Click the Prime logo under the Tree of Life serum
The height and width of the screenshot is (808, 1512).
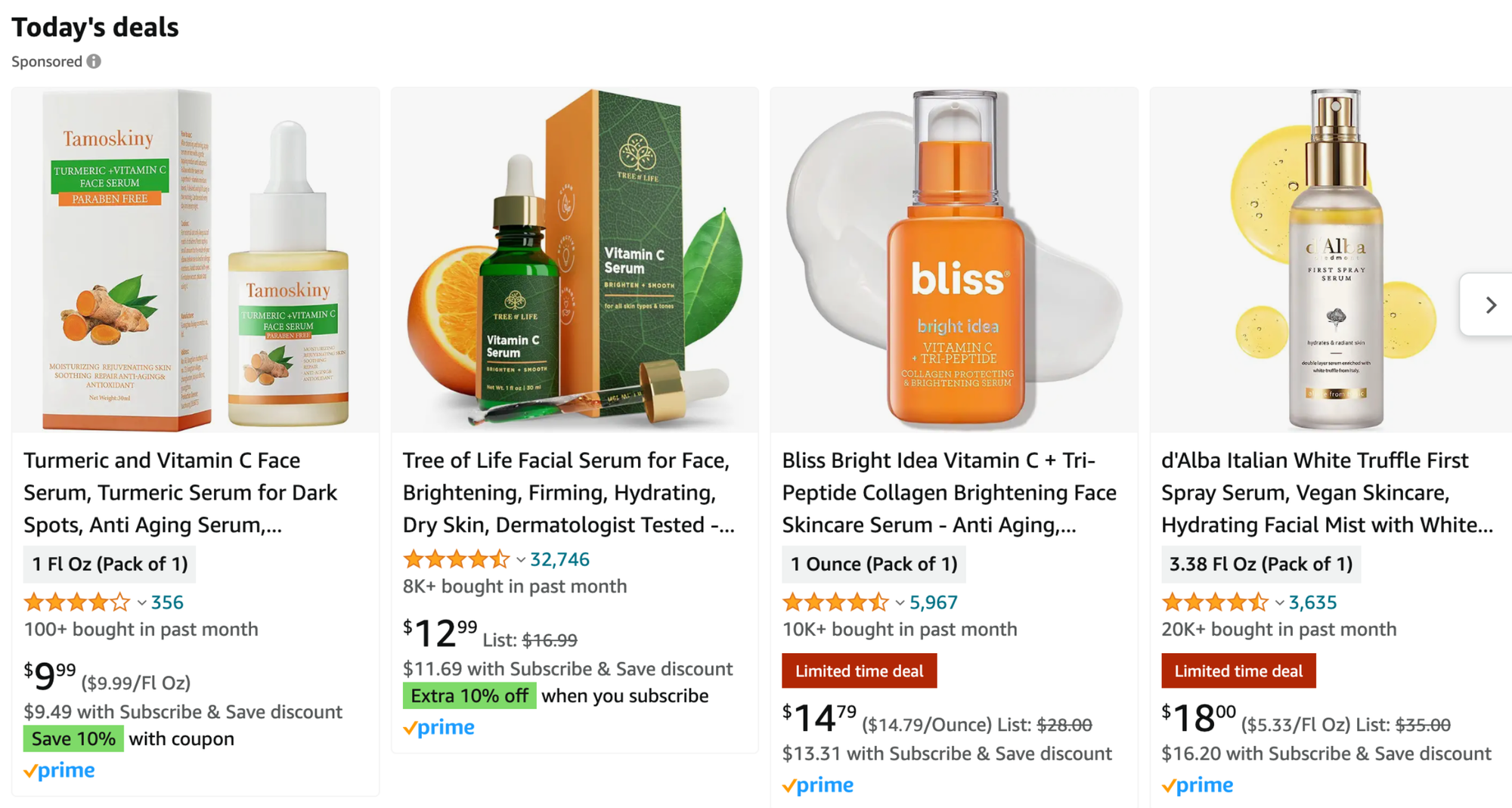coord(438,727)
